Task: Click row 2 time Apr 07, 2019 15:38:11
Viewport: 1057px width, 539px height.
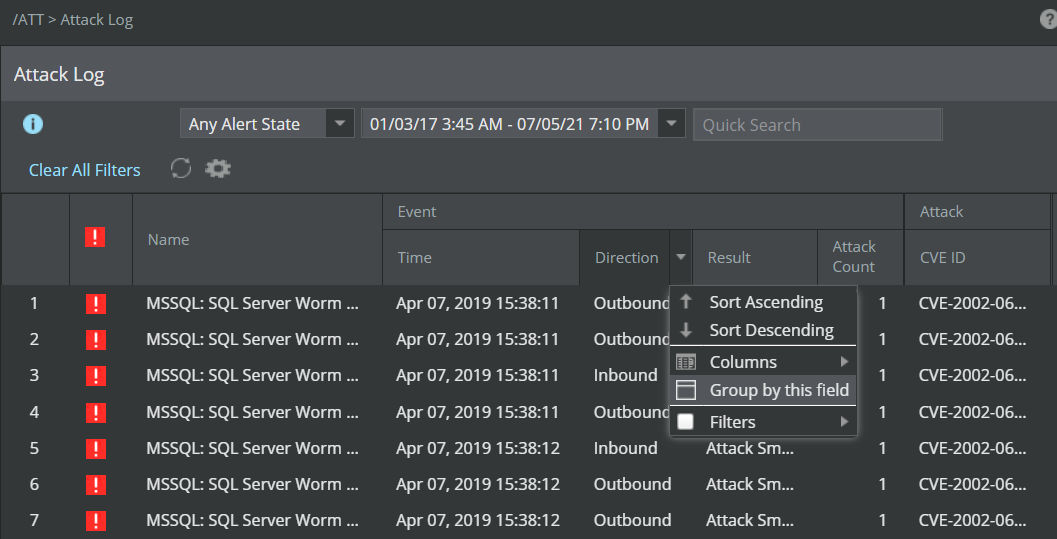Action: [x=477, y=339]
